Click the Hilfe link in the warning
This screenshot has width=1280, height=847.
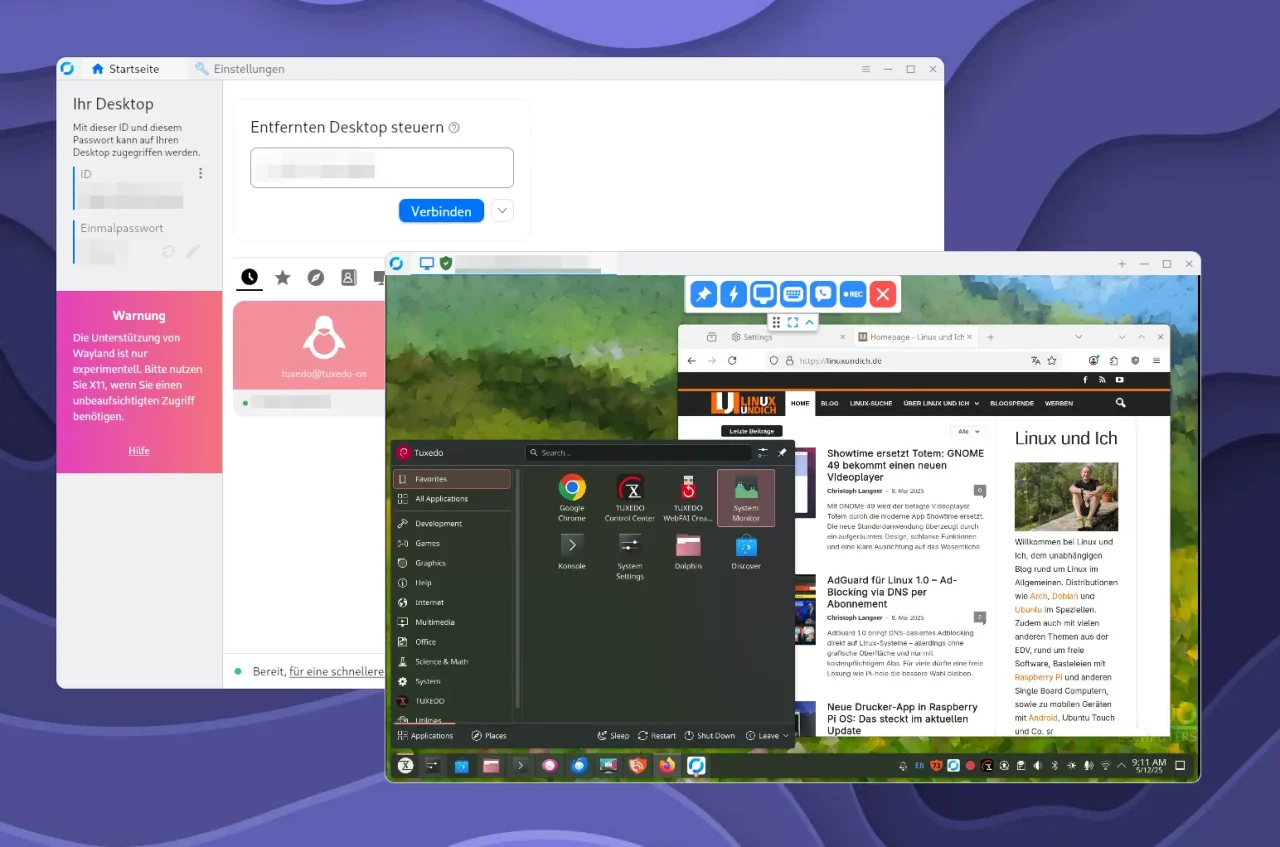[x=139, y=451]
